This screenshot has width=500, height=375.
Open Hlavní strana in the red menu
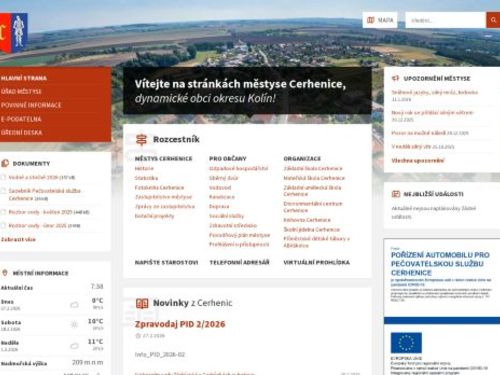tap(24, 78)
